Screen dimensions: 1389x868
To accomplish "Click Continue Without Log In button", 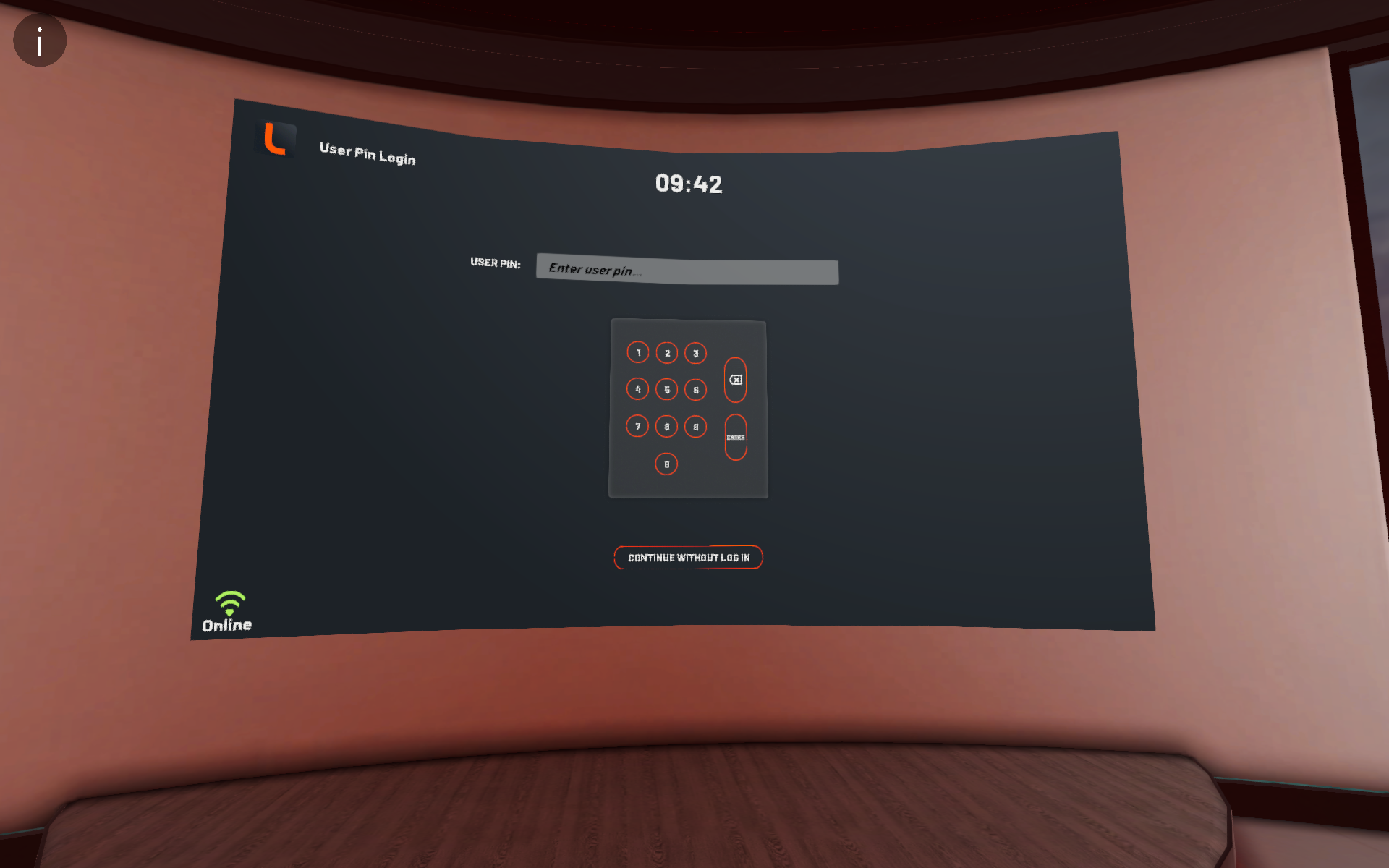I will point(688,557).
